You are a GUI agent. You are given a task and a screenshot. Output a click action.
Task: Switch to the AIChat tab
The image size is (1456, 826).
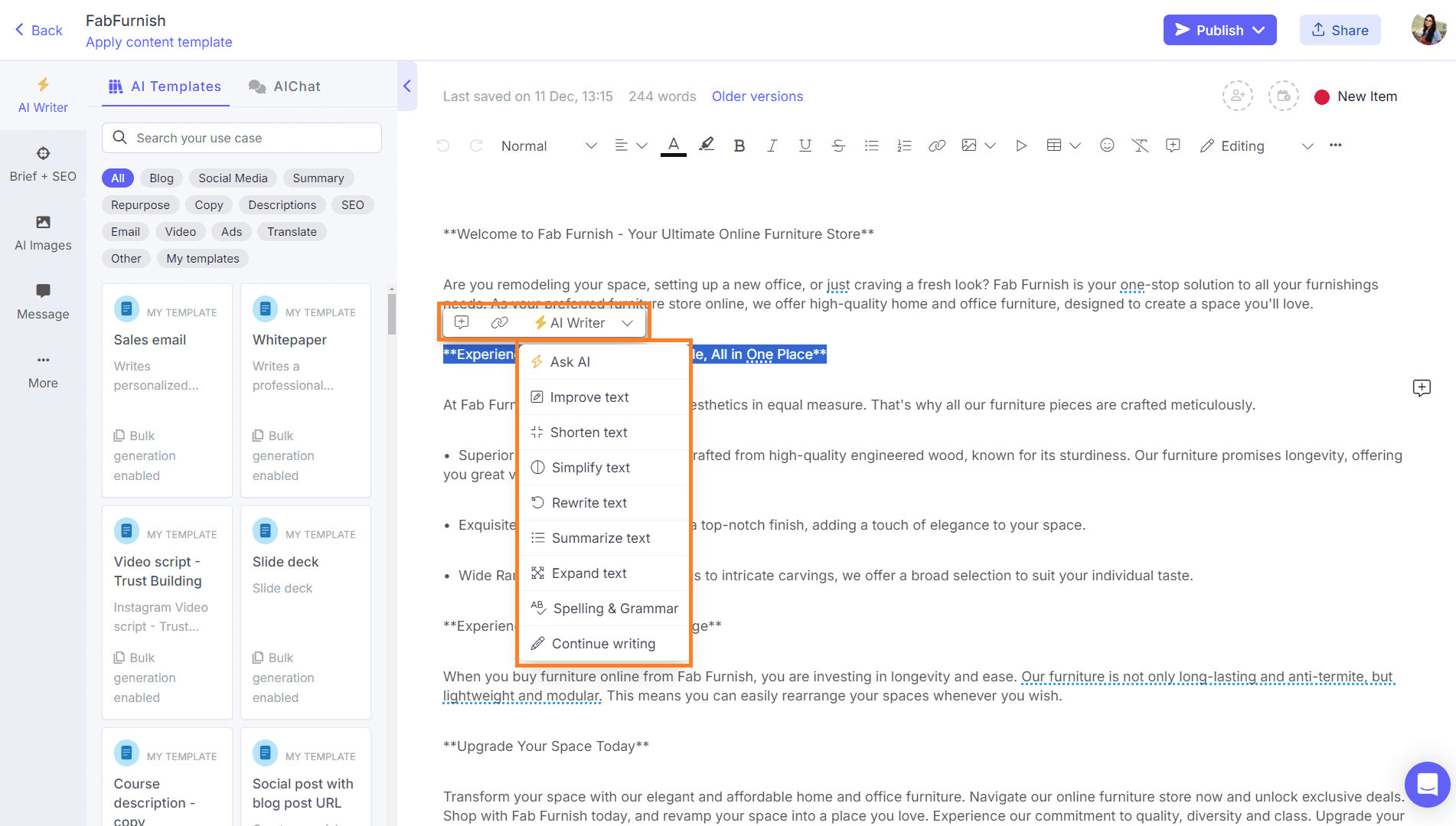point(285,87)
